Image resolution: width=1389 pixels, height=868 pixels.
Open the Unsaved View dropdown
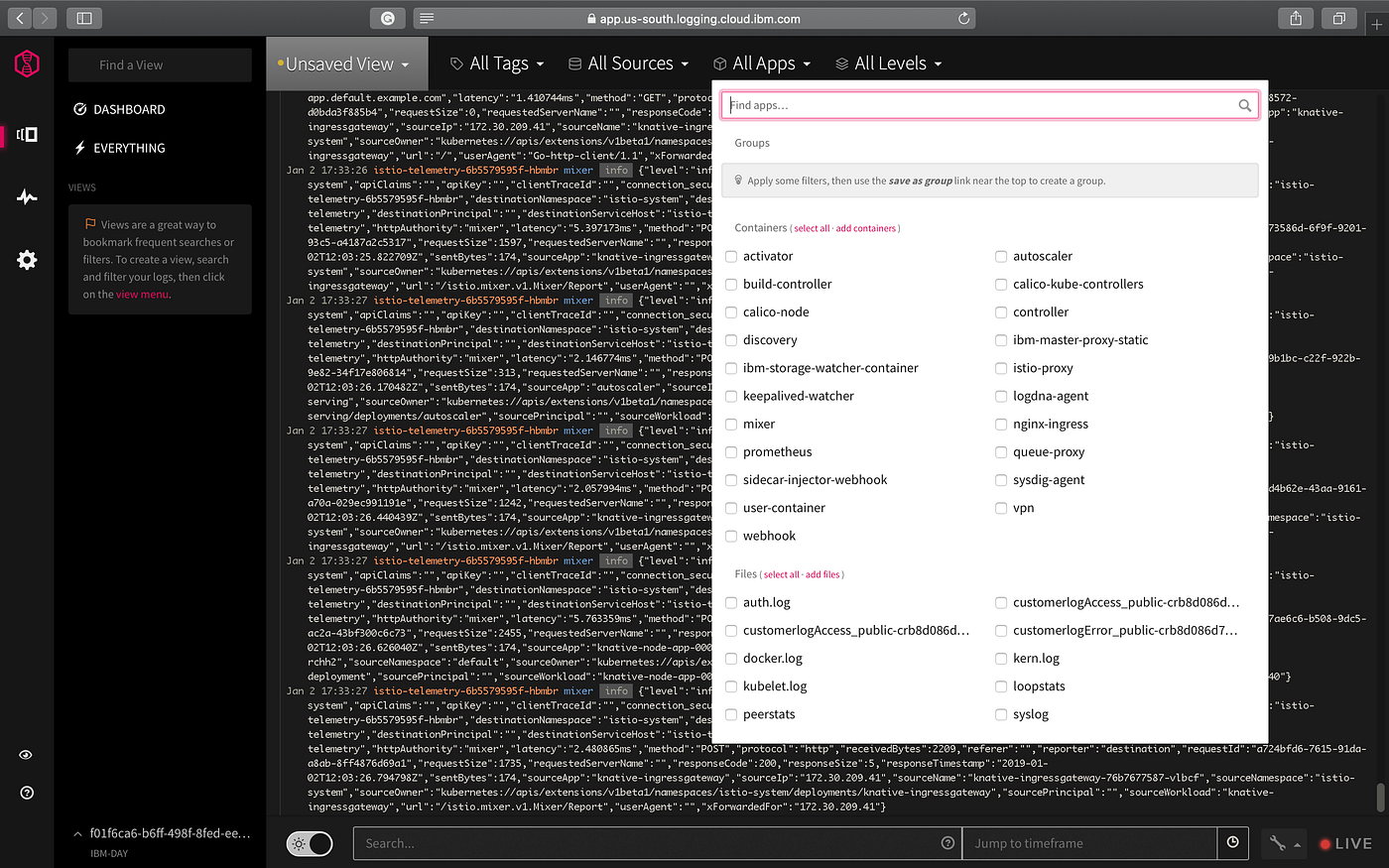pyautogui.click(x=345, y=62)
